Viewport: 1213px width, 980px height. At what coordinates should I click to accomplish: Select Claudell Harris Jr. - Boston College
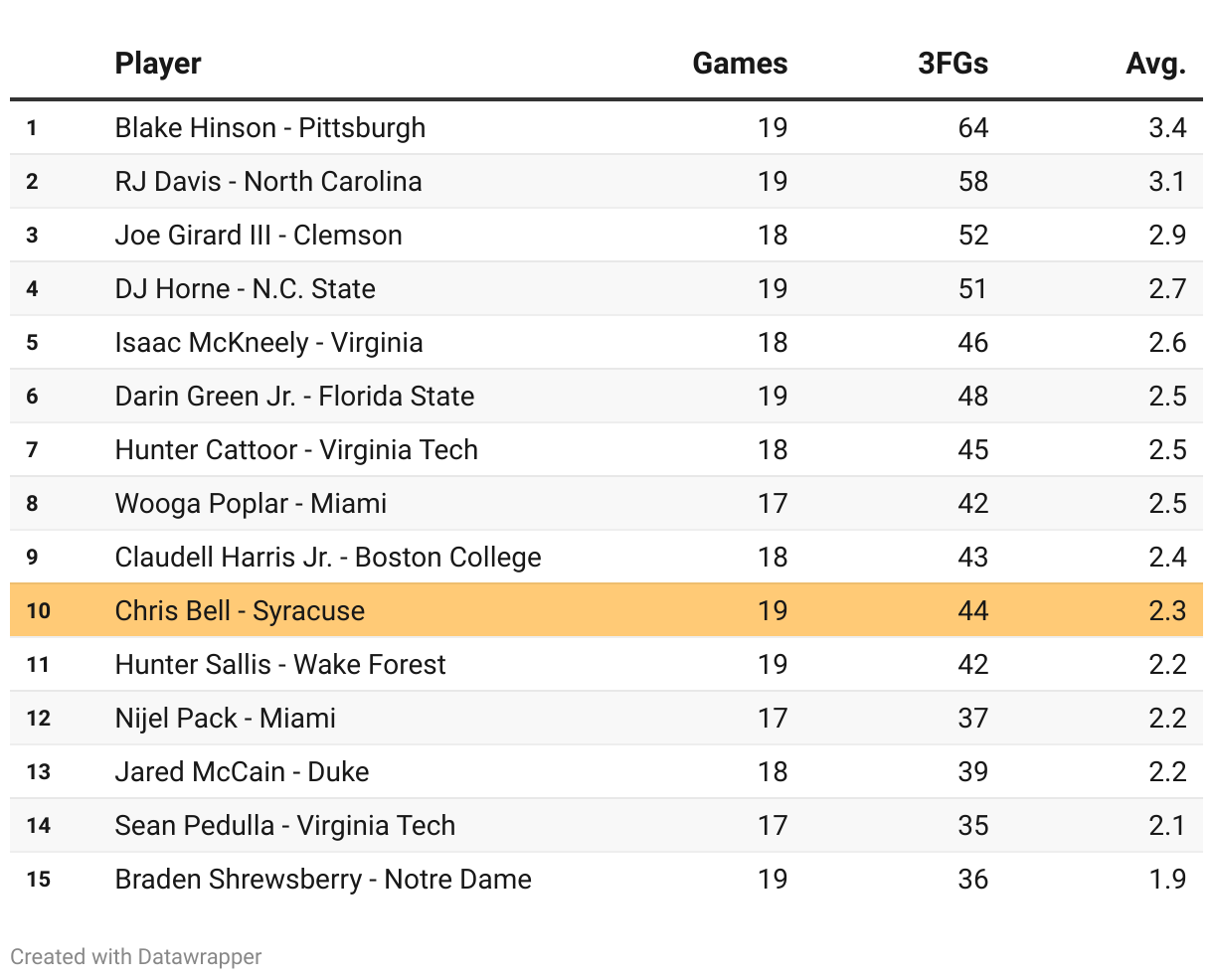[328, 558]
